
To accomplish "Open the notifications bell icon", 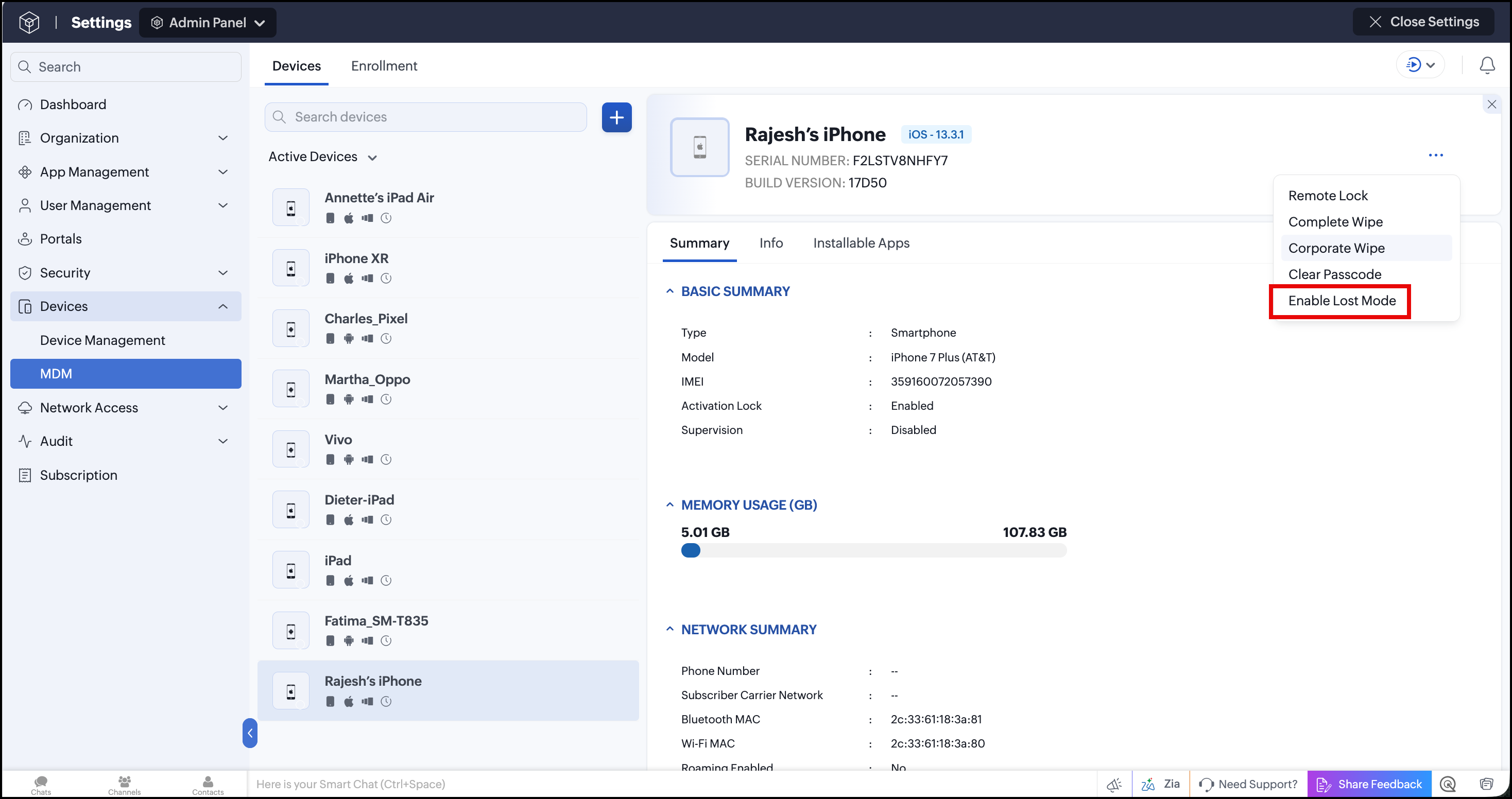I will pos(1487,65).
